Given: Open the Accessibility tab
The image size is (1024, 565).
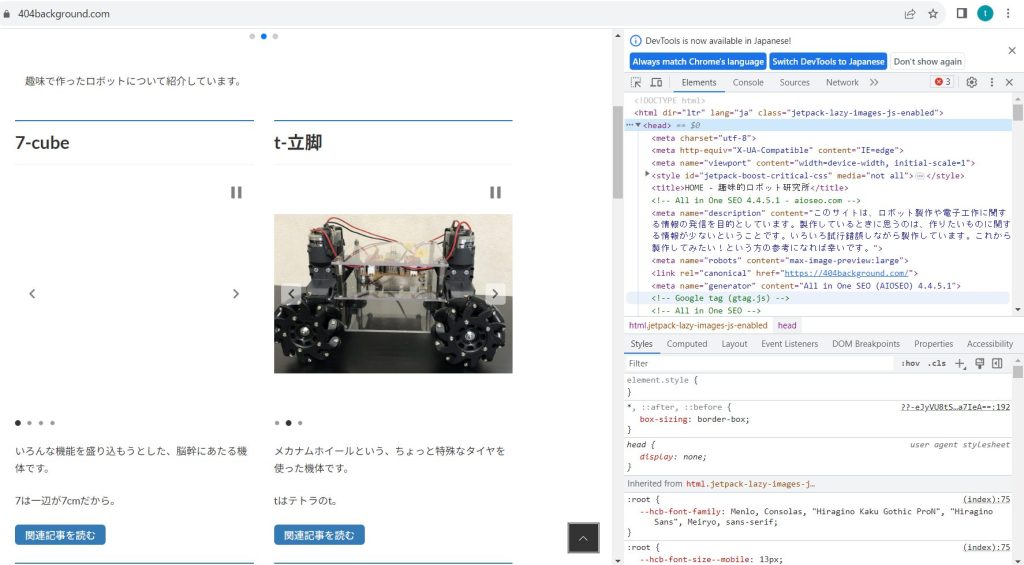Looking at the screenshot, I should point(989,344).
